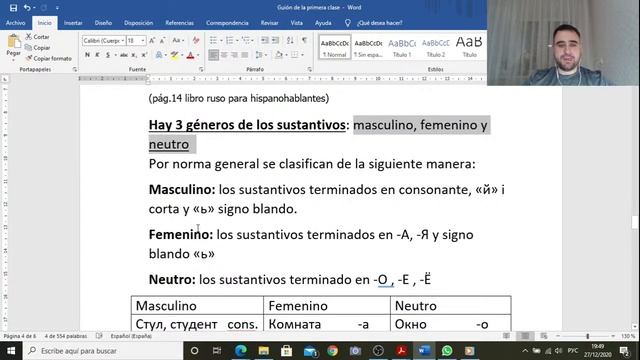Image resolution: width=640 pixels, height=360 pixels.
Task: Clear all formatting with eraser icon
Action: point(196,40)
